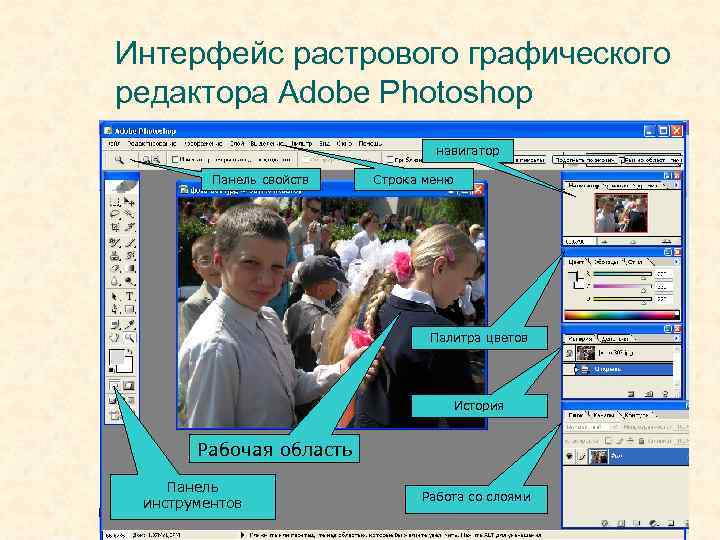Select the Eyedropper tool in toolbox
The width and height of the screenshot is (720, 540).
129,325
